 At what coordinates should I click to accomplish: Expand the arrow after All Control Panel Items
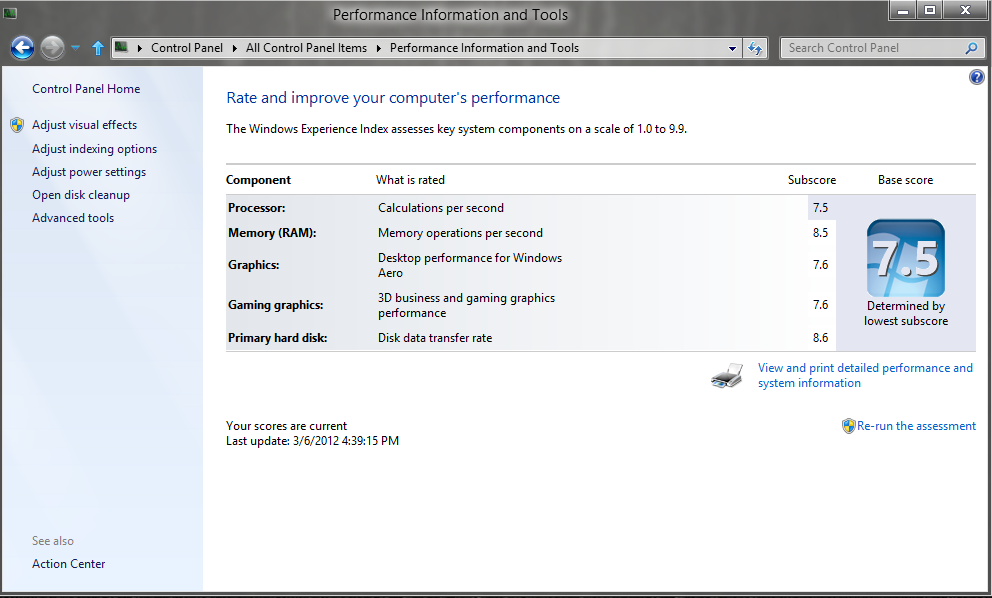(x=379, y=48)
